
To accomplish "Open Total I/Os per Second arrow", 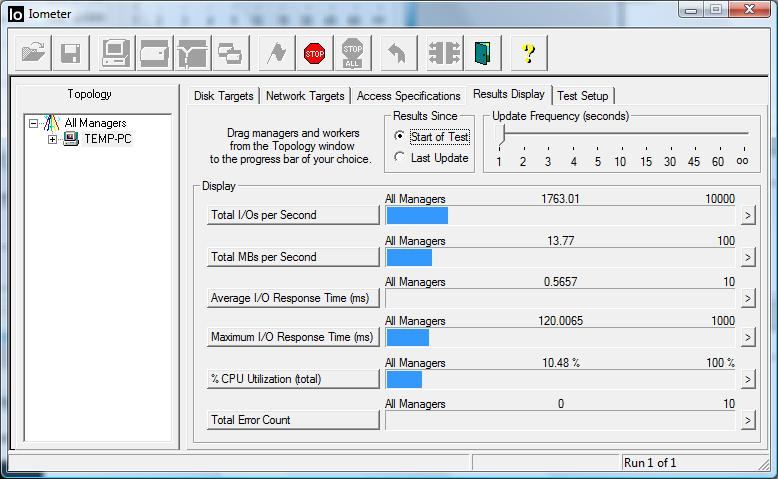I will [748, 215].
